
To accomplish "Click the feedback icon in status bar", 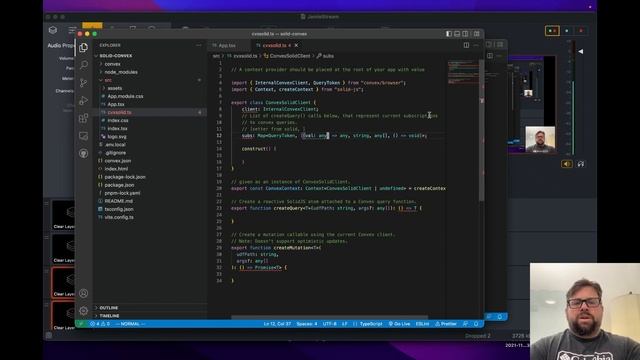I will point(465,324).
